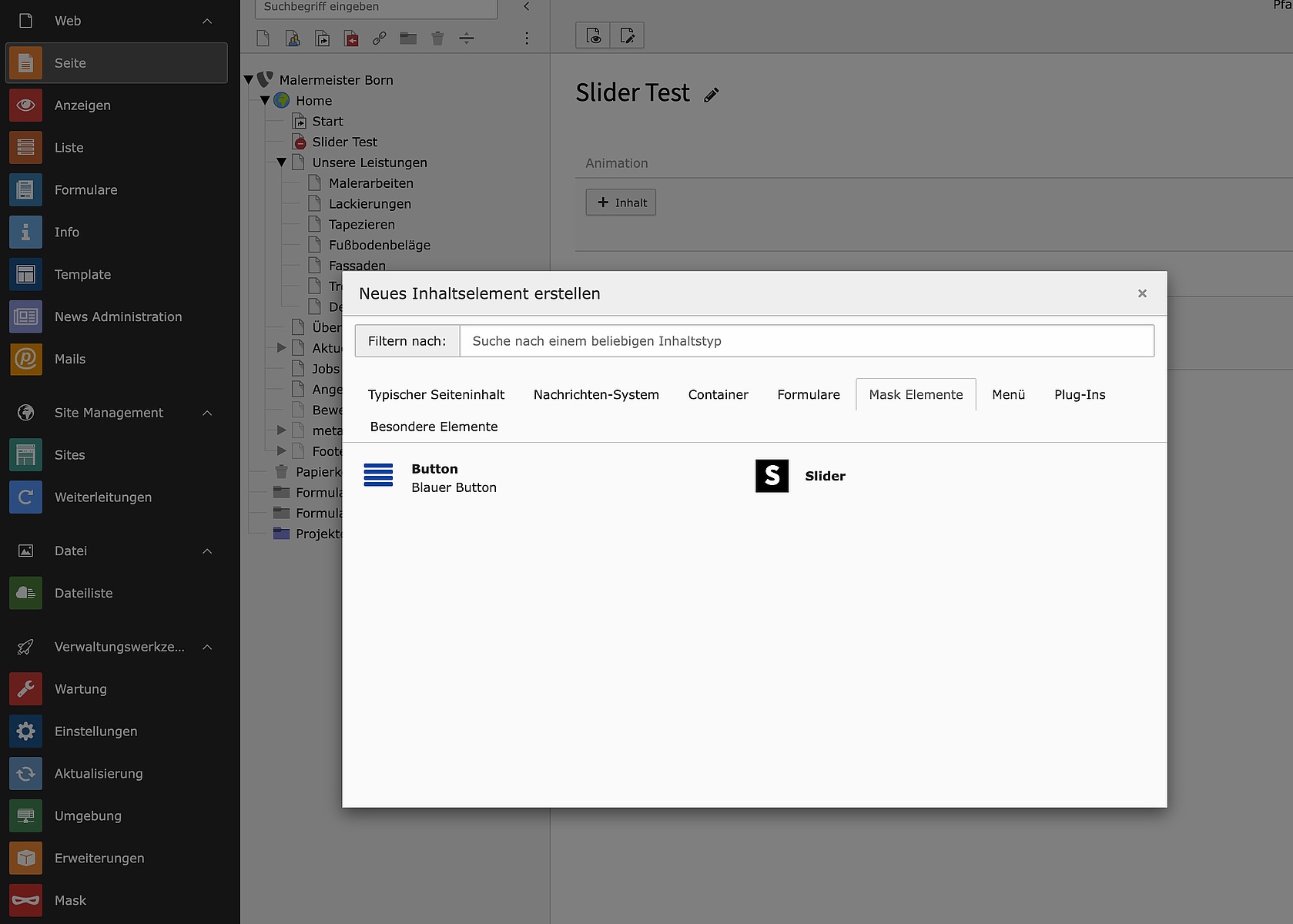Choose the Button Blauer Button element
Viewport: 1293px width, 924px height.
coord(430,477)
